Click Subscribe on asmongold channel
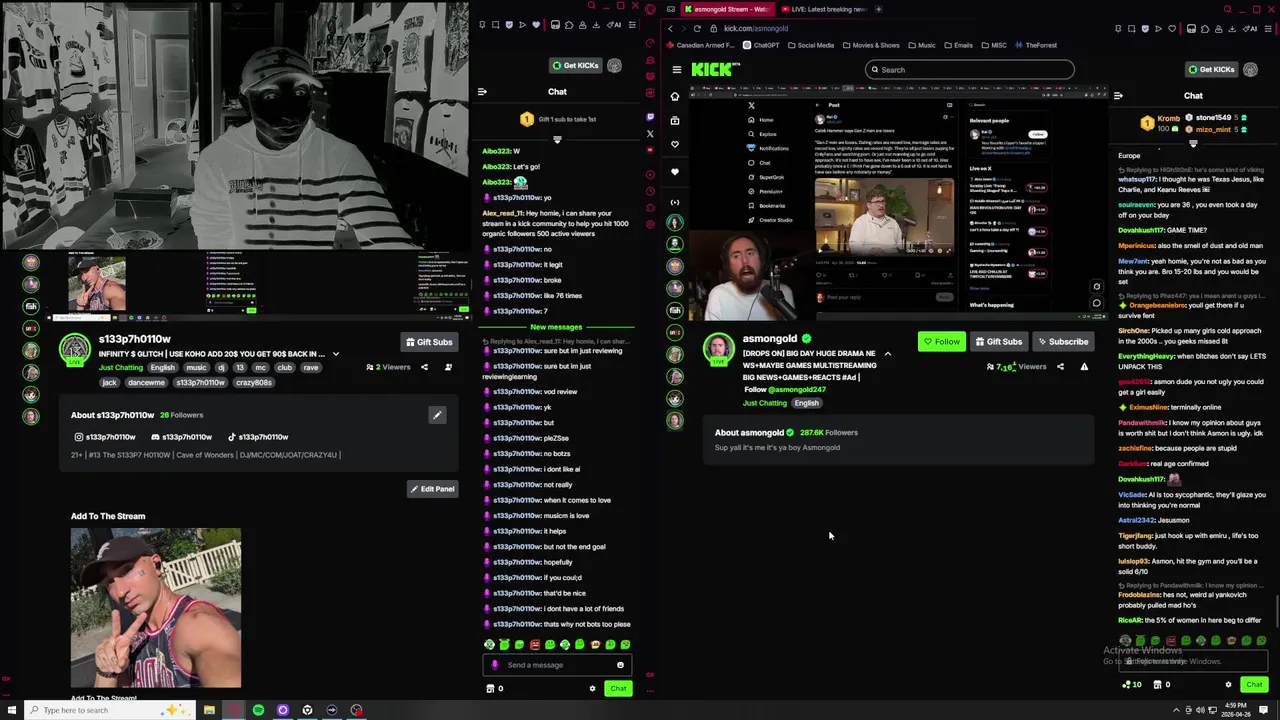This screenshot has width=1280, height=720. point(1062,342)
